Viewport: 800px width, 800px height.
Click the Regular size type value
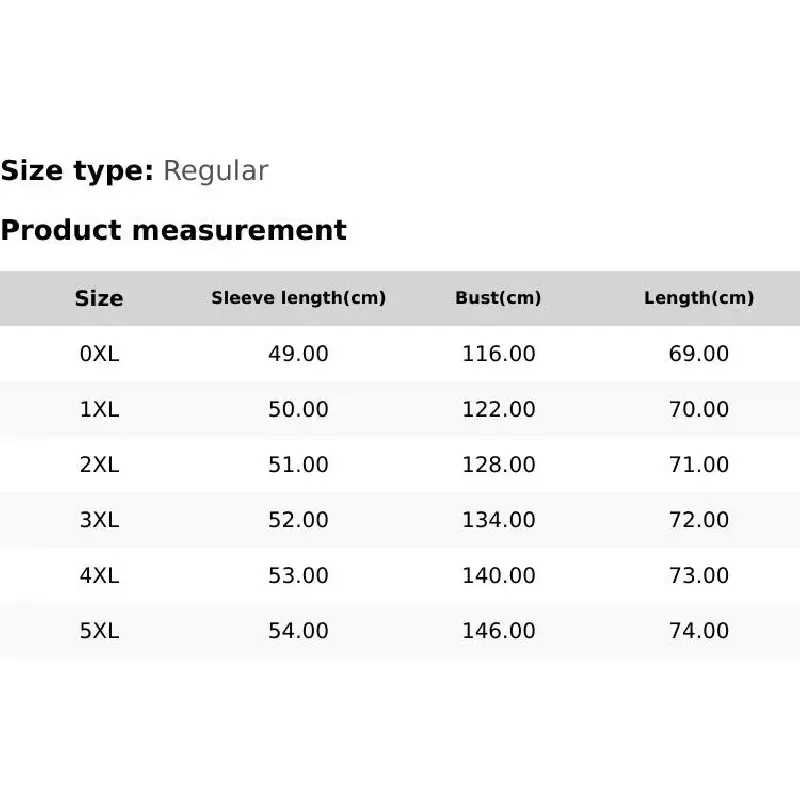click(215, 171)
